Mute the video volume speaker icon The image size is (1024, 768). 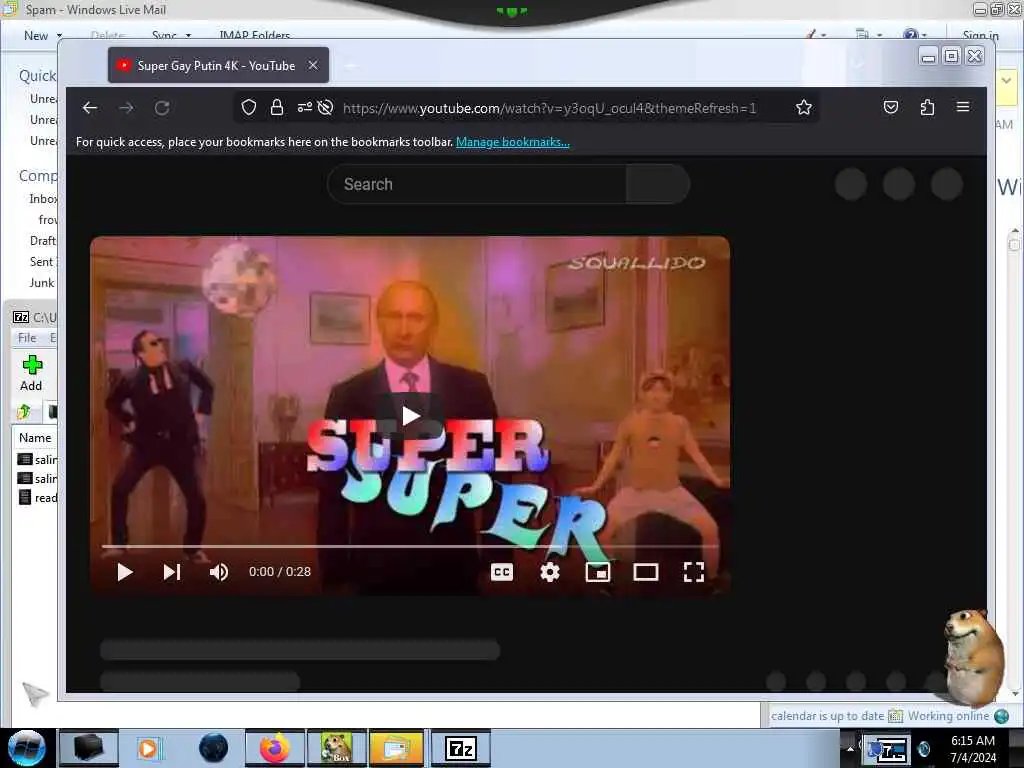click(219, 572)
